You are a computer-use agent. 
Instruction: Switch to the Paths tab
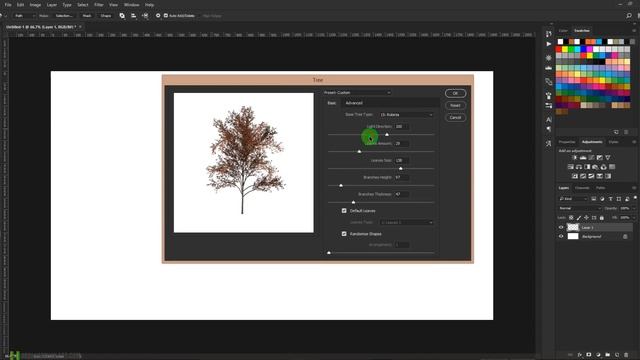[600, 188]
